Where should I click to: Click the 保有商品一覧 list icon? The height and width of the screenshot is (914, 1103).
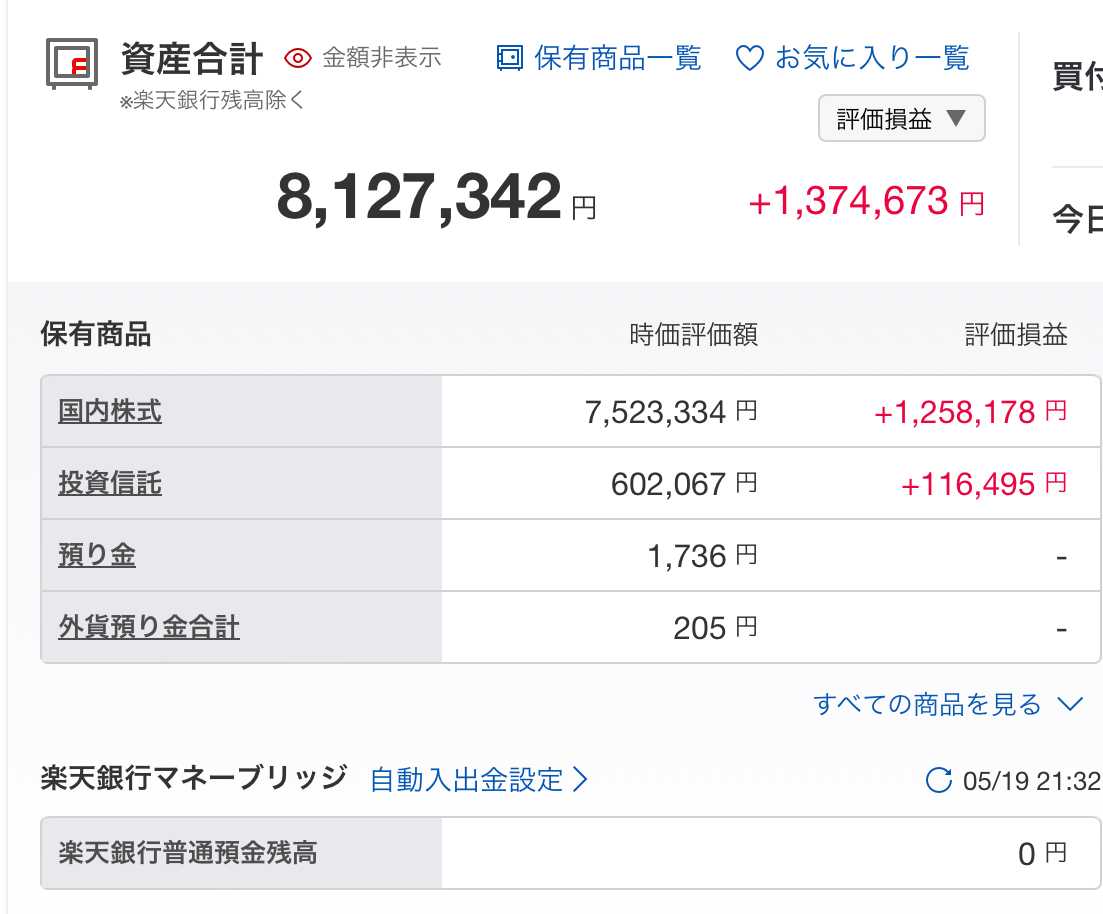point(510,58)
